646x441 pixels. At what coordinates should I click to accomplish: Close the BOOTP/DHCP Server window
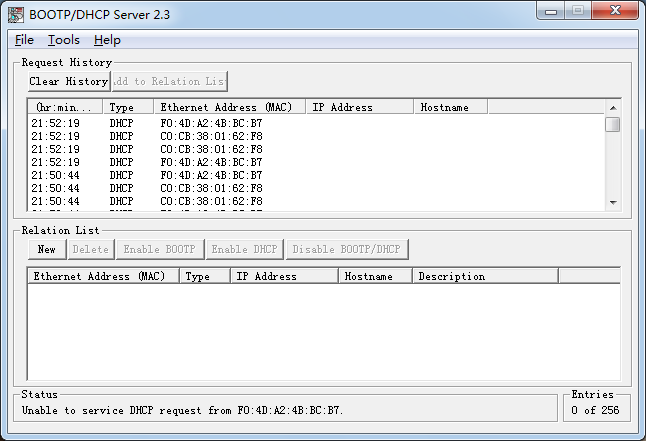[x=612, y=11]
